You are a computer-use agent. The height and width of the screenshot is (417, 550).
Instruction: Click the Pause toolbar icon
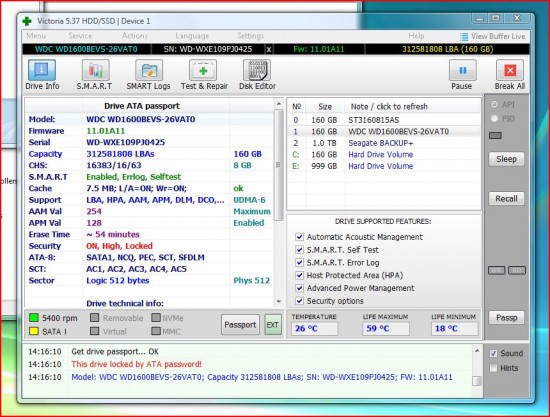[462, 70]
